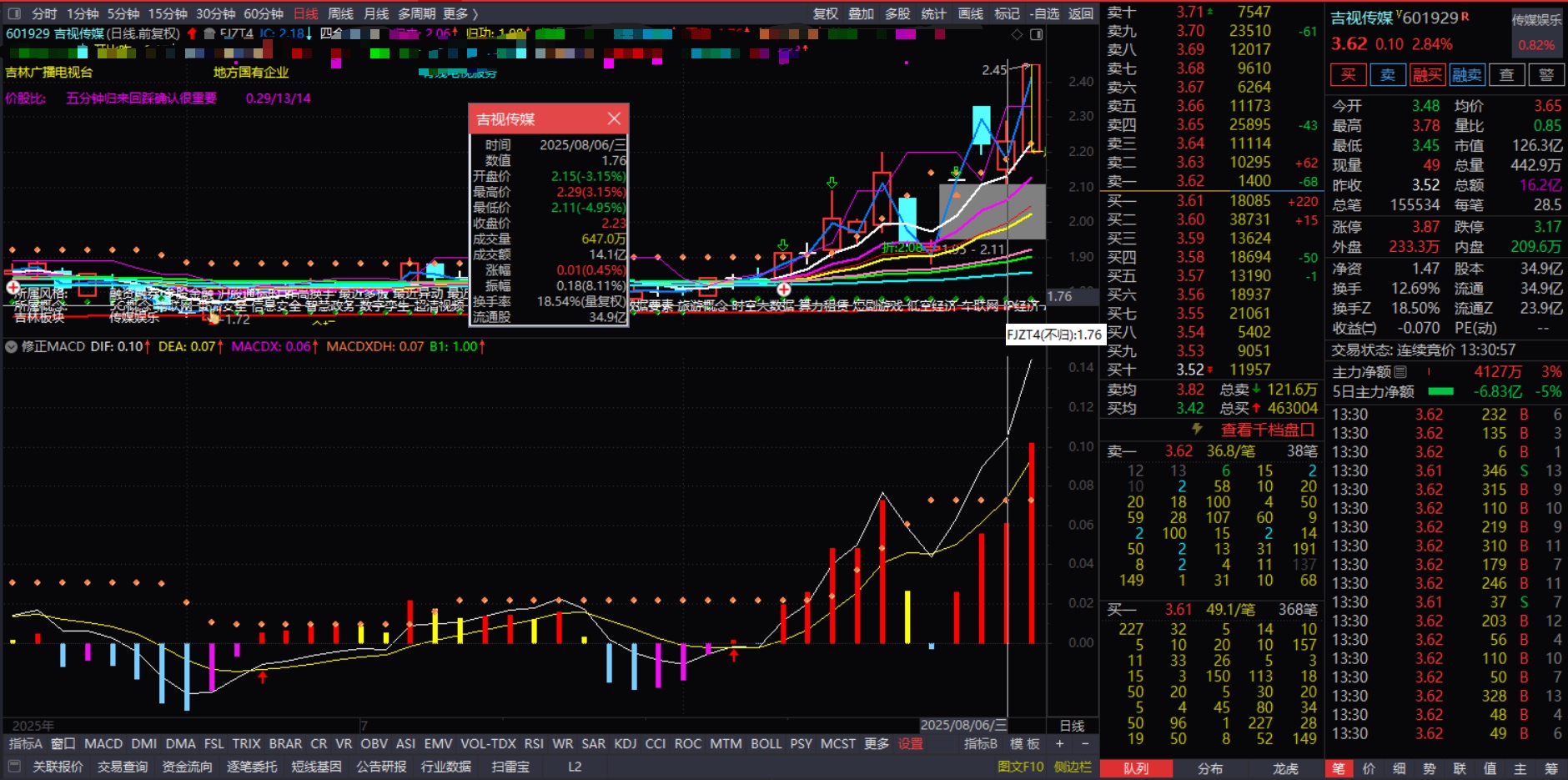Click the minus zoom-out icon
The image size is (1568, 780).
tap(1085, 743)
